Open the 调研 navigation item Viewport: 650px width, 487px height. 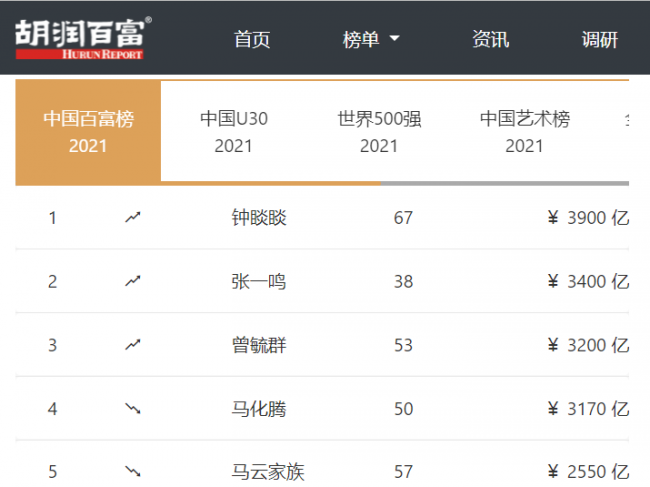click(600, 40)
